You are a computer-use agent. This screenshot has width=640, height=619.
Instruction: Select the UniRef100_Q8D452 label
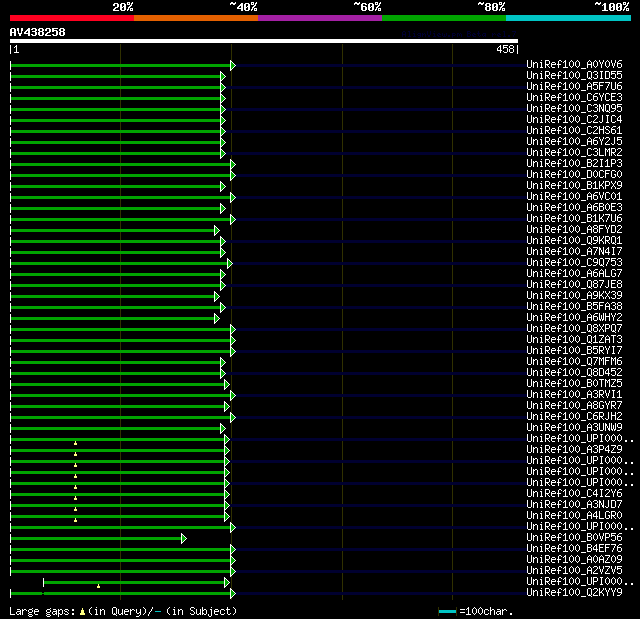[x=574, y=373]
